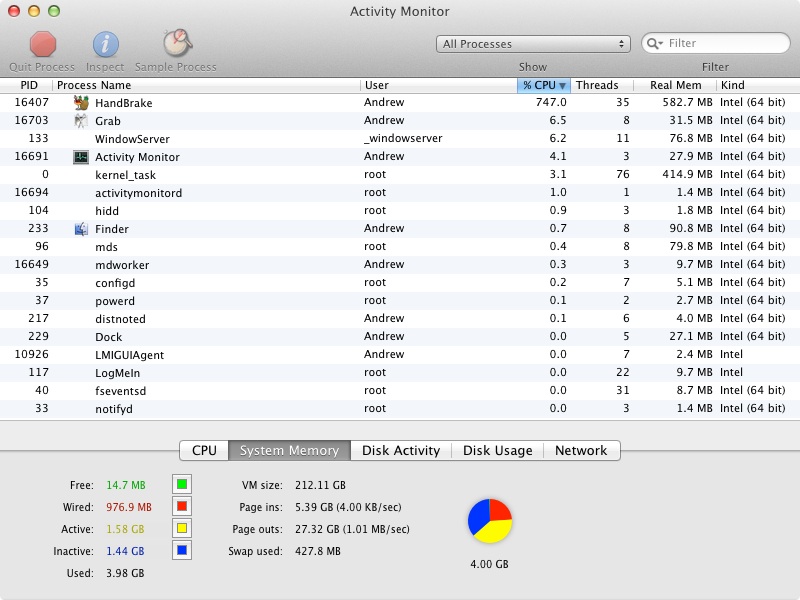800x600 pixels.
Task: Select the powerd process row
Action: (400, 301)
